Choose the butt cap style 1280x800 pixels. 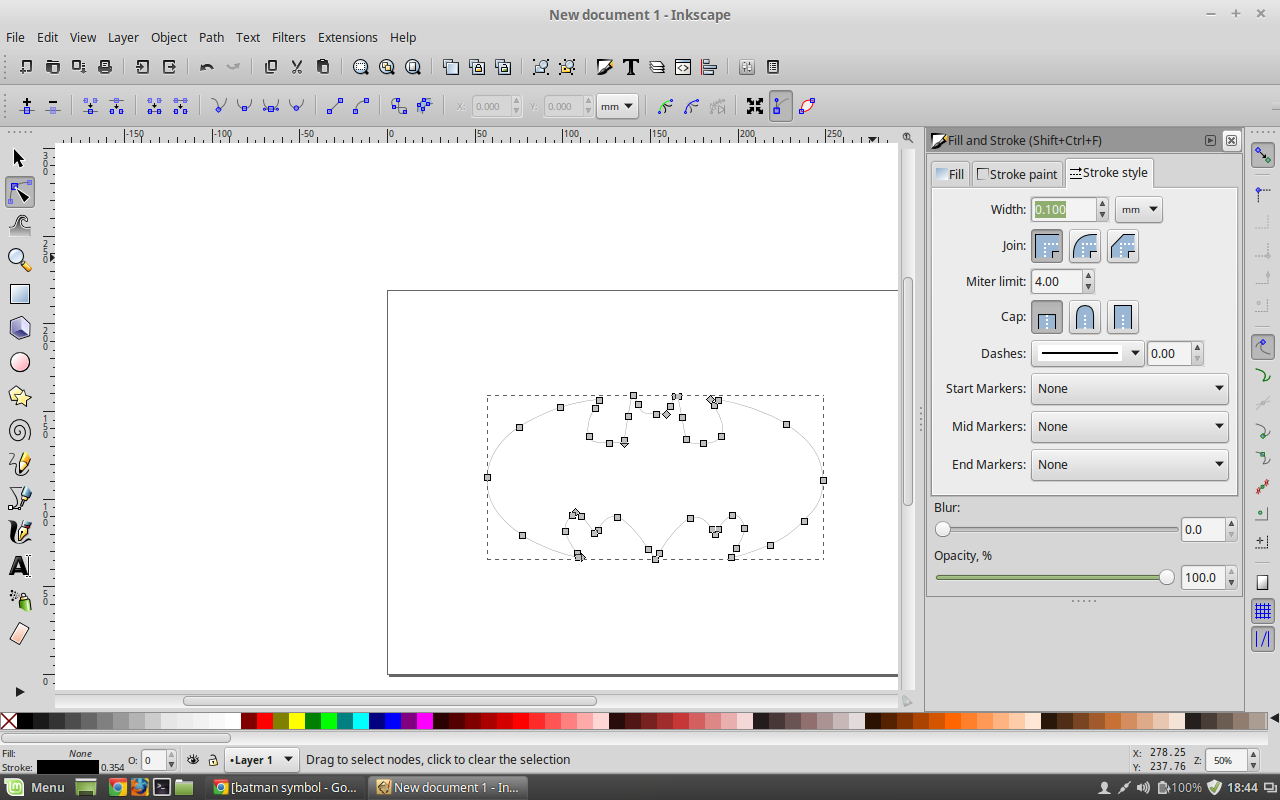[x=1047, y=318]
